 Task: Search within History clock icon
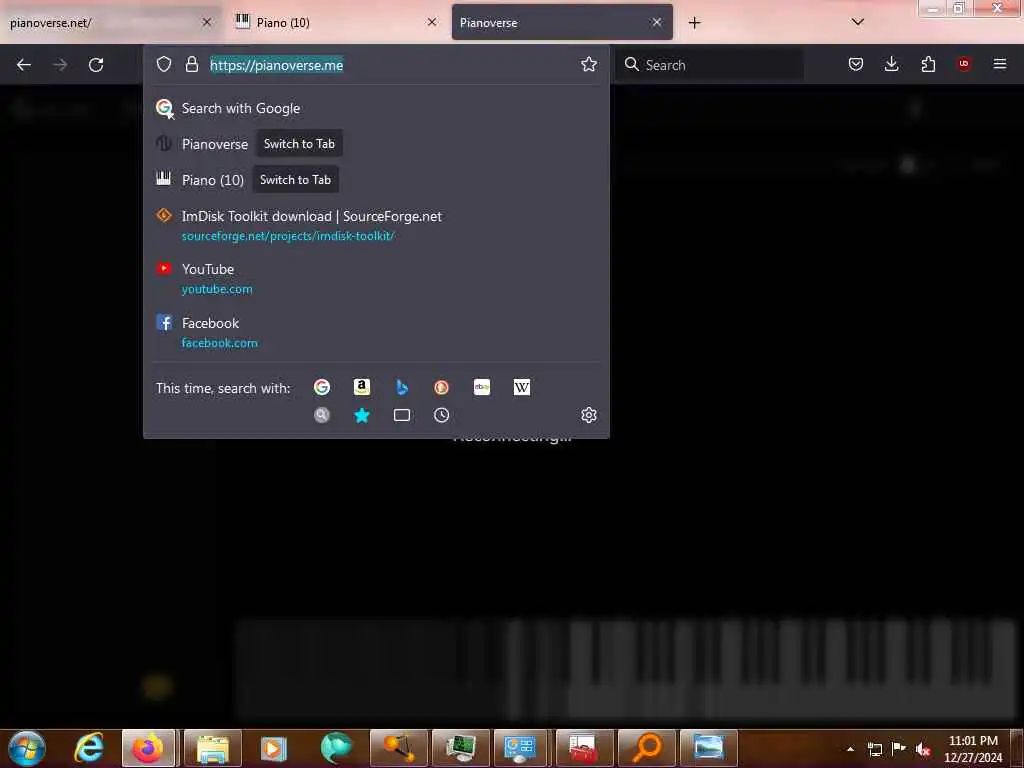click(441, 415)
